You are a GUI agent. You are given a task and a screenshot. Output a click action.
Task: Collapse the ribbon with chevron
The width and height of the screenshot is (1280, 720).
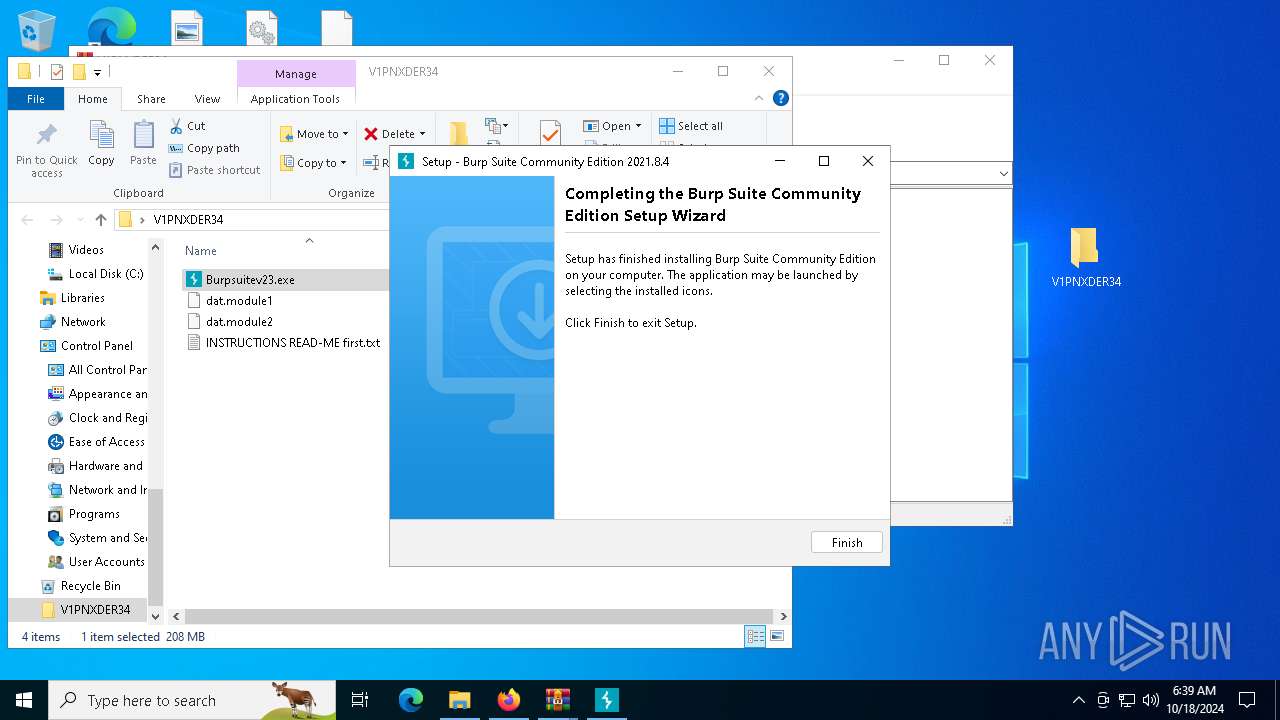pyautogui.click(x=759, y=98)
